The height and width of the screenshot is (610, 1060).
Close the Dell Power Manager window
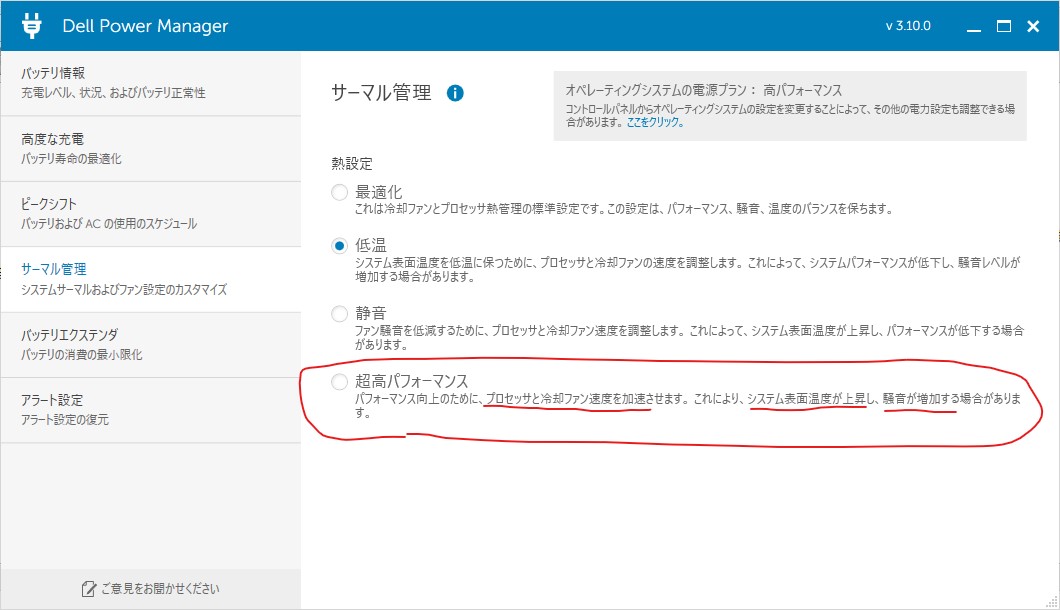click(x=1034, y=26)
